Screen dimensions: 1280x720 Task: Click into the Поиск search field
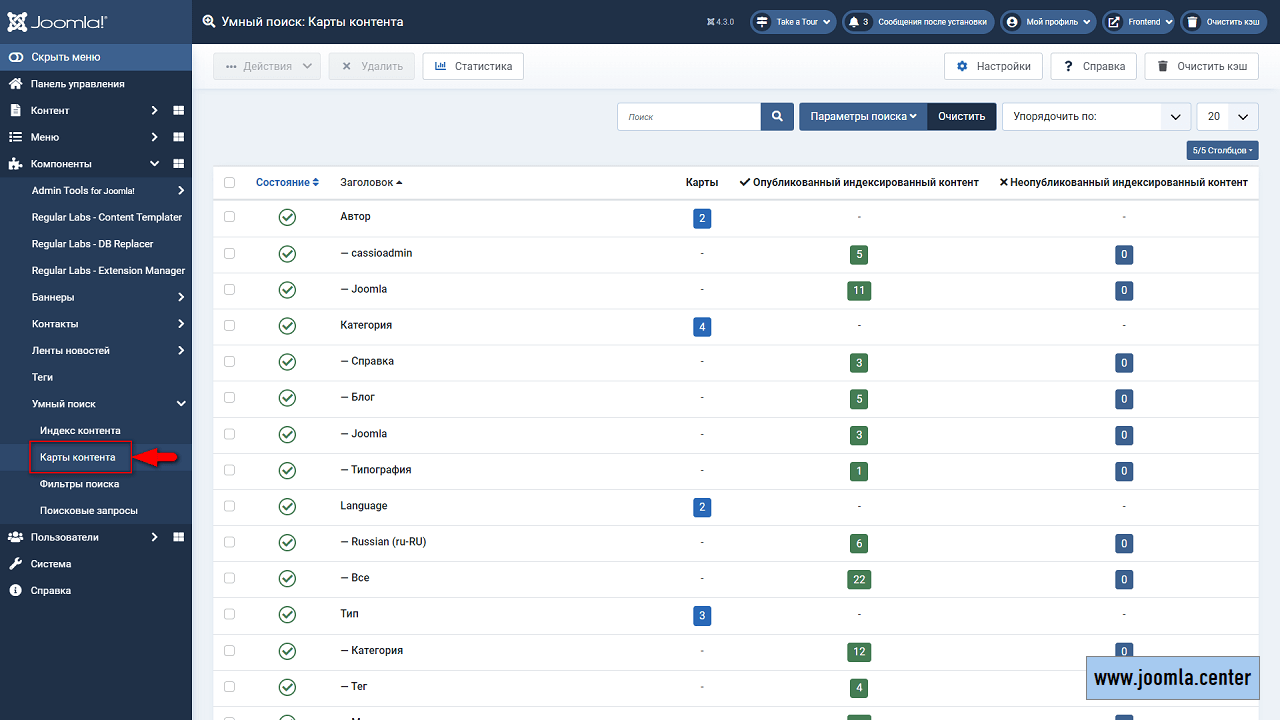click(689, 117)
